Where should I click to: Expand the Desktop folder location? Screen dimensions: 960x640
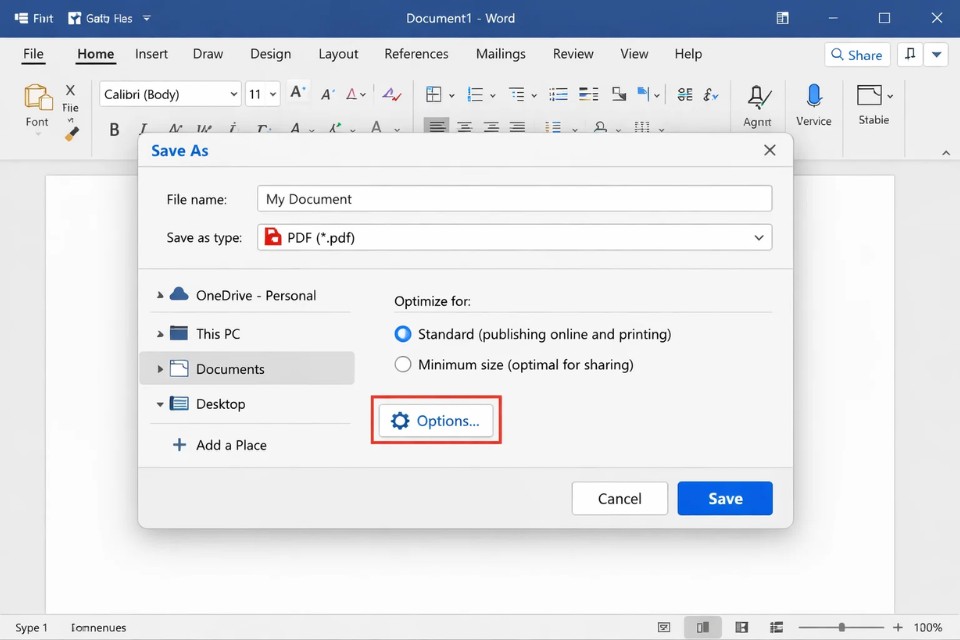(160, 404)
